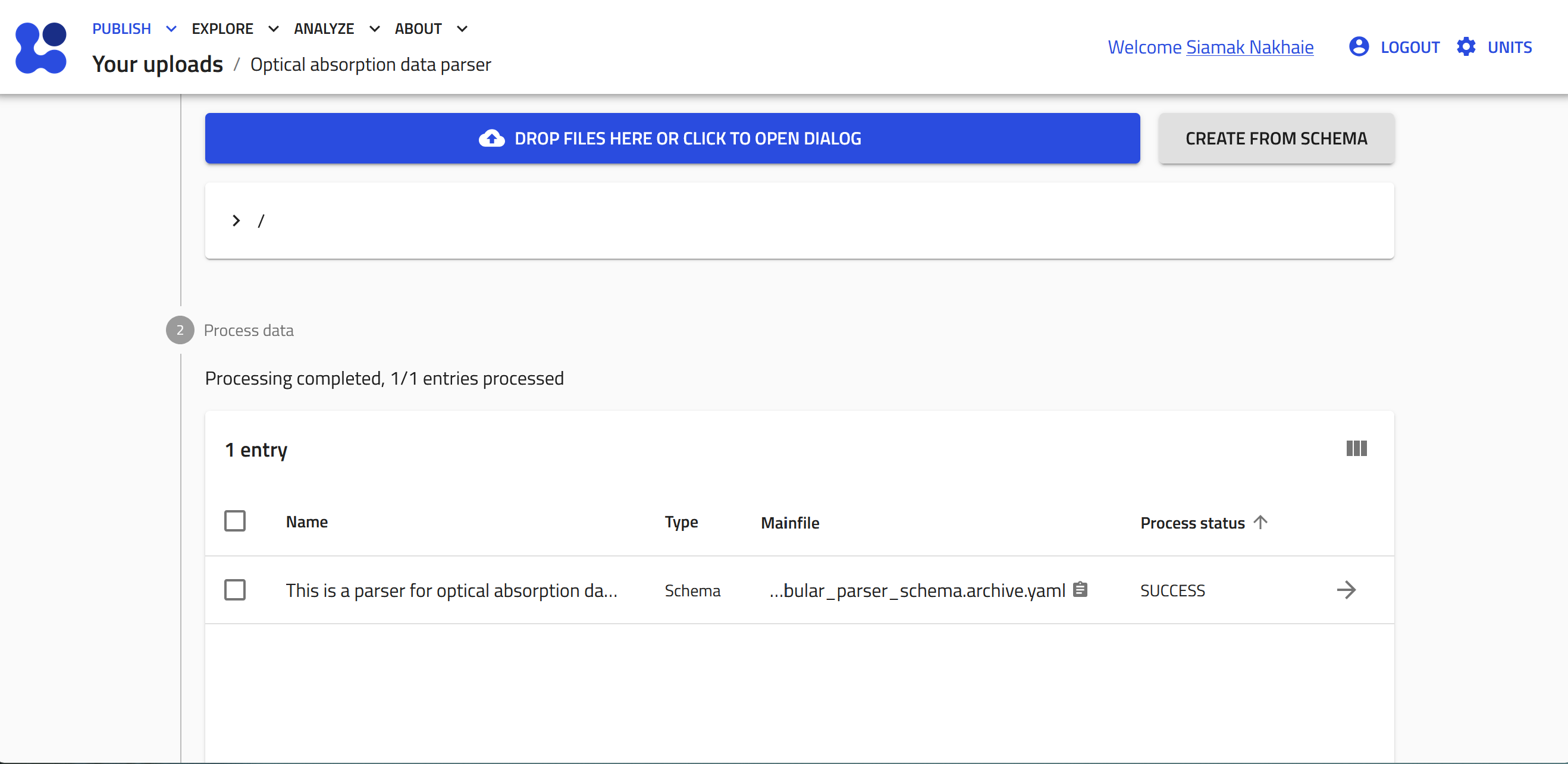
Task: Click the CREATE FROM SCHEMA button
Action: point(1276,138)
